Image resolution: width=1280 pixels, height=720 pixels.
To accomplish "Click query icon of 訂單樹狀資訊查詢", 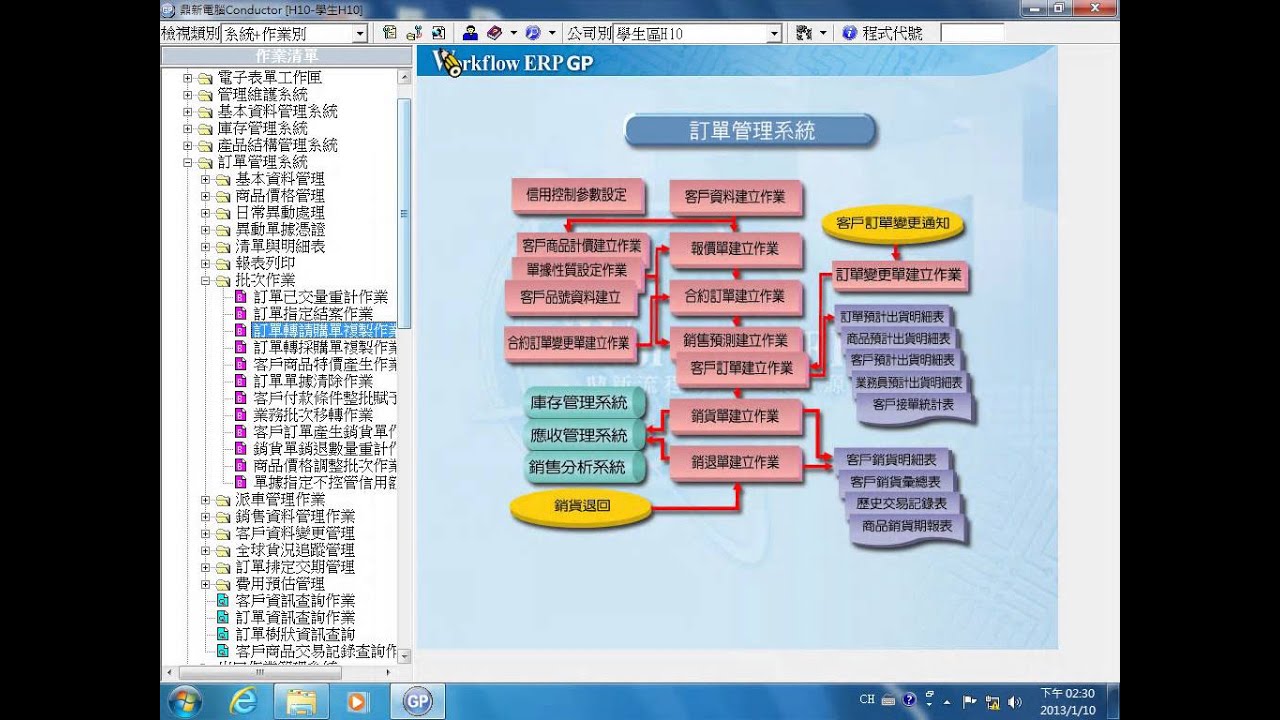I will click(x=223, y=635).
